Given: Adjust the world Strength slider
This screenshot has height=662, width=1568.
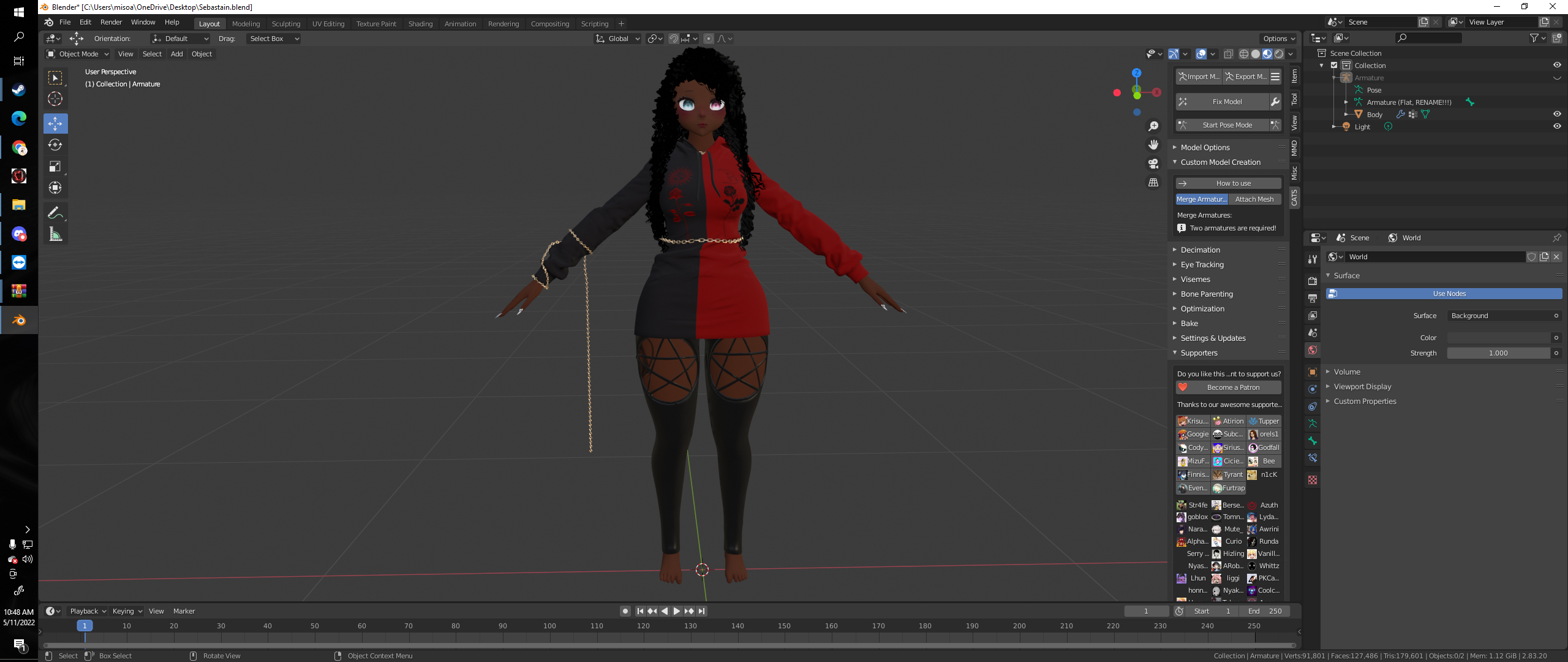Looking at the screenshot, I should [x=1498, y=353].
